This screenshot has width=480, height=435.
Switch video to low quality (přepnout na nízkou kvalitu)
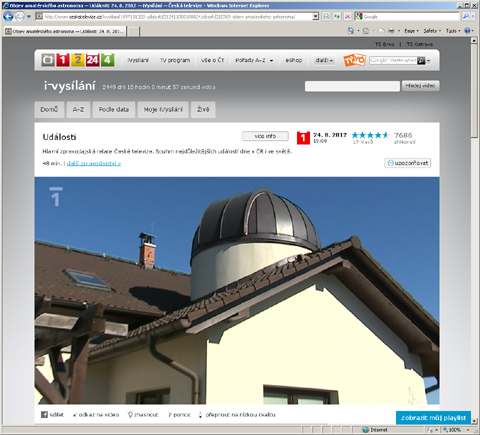pyautogui.click(x=237, y=415)
